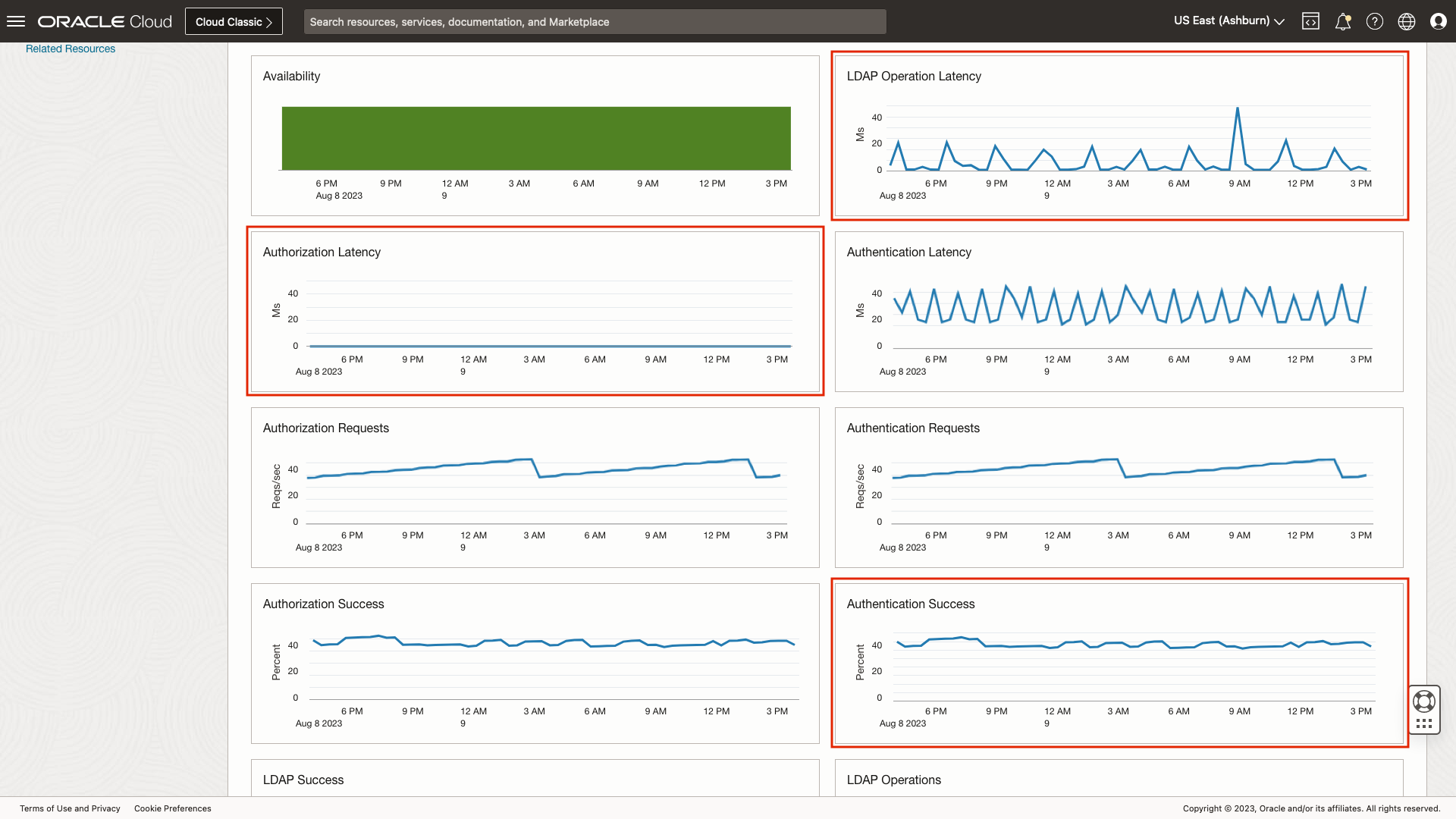
Task: Expand the US East (Ashburn) region dropdown
Action: click(x=1228, y=21)
